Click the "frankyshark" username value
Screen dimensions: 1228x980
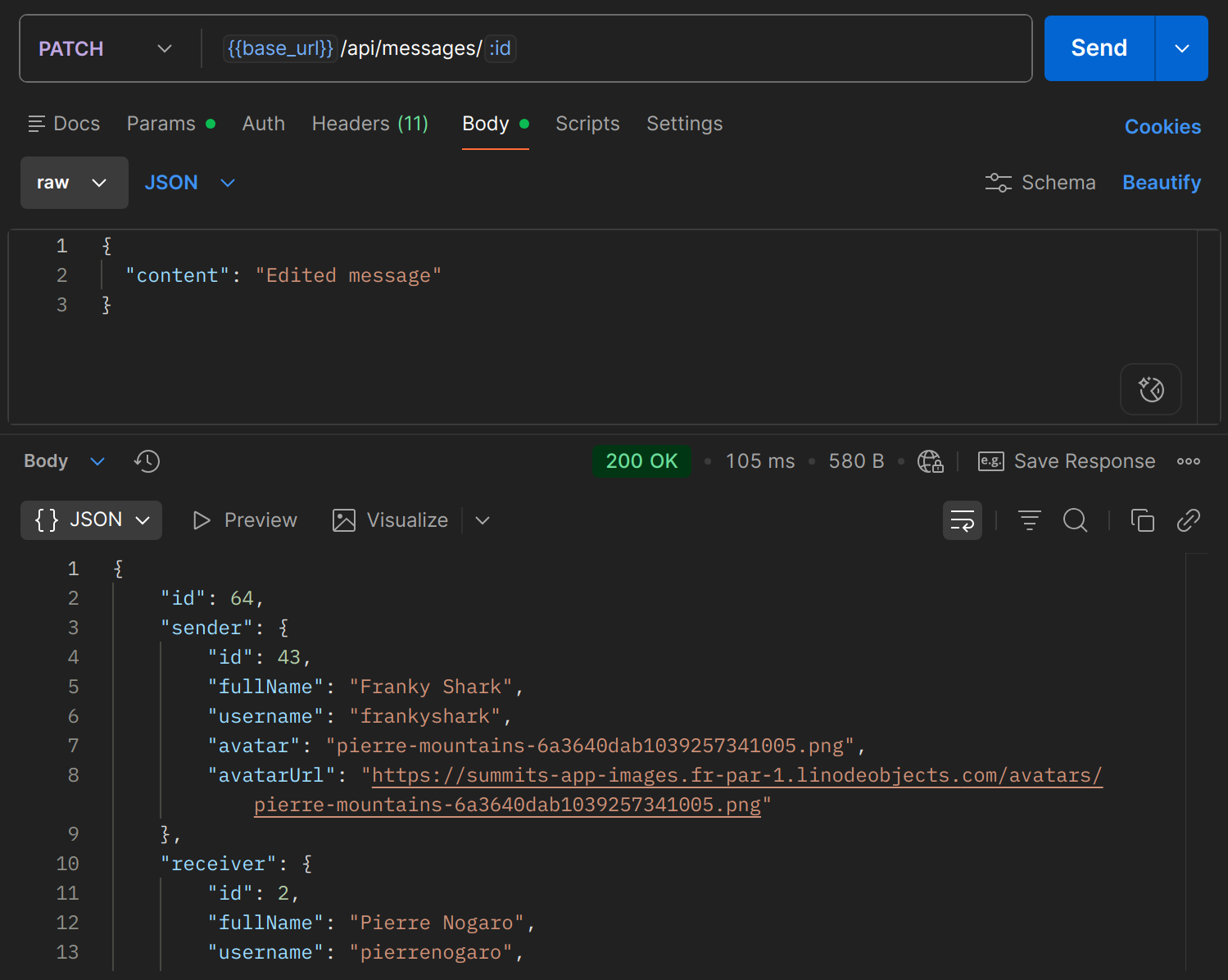(x=425, y=716)
